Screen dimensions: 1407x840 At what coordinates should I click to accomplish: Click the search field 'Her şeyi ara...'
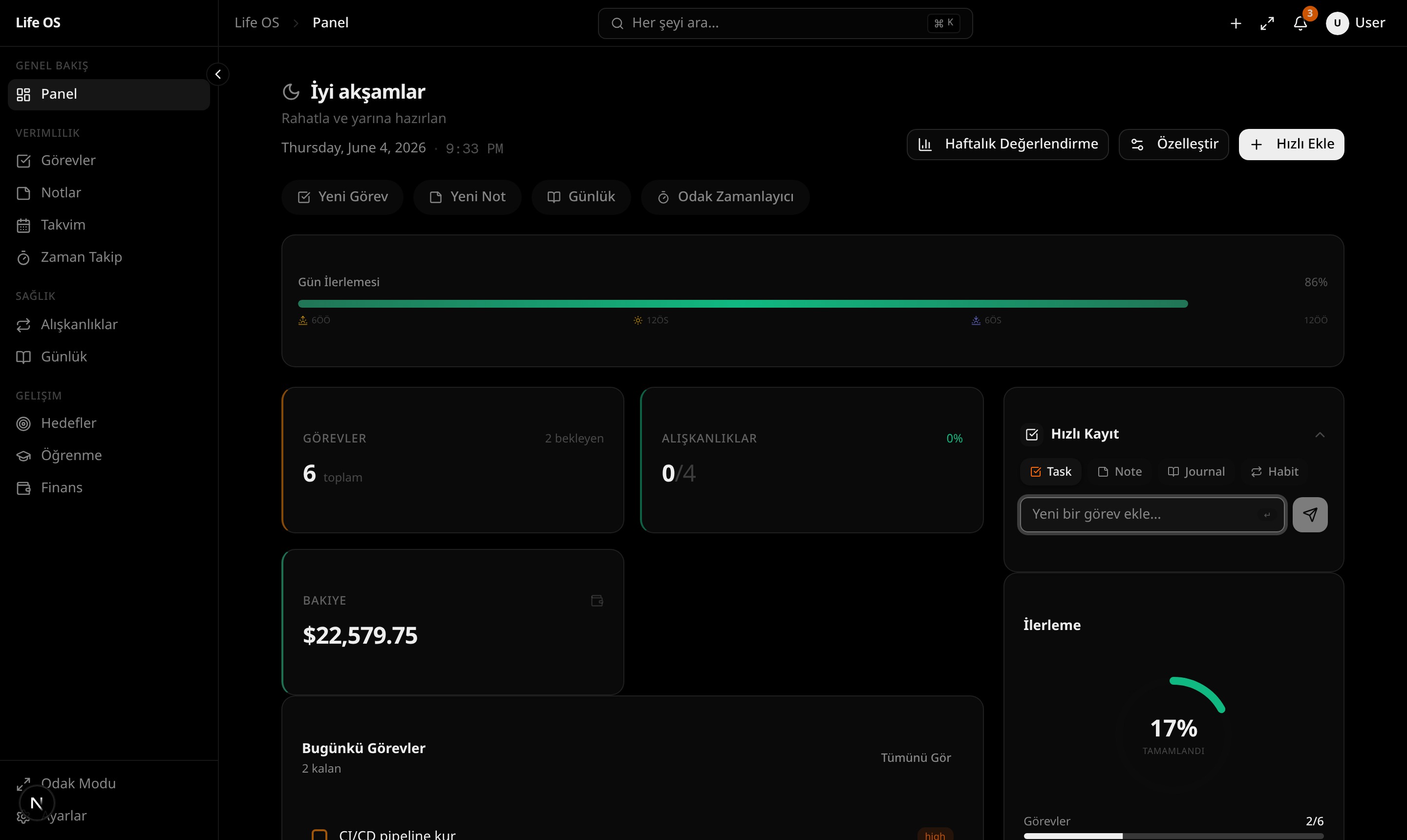pyautogui.click(x=785, y=23)
